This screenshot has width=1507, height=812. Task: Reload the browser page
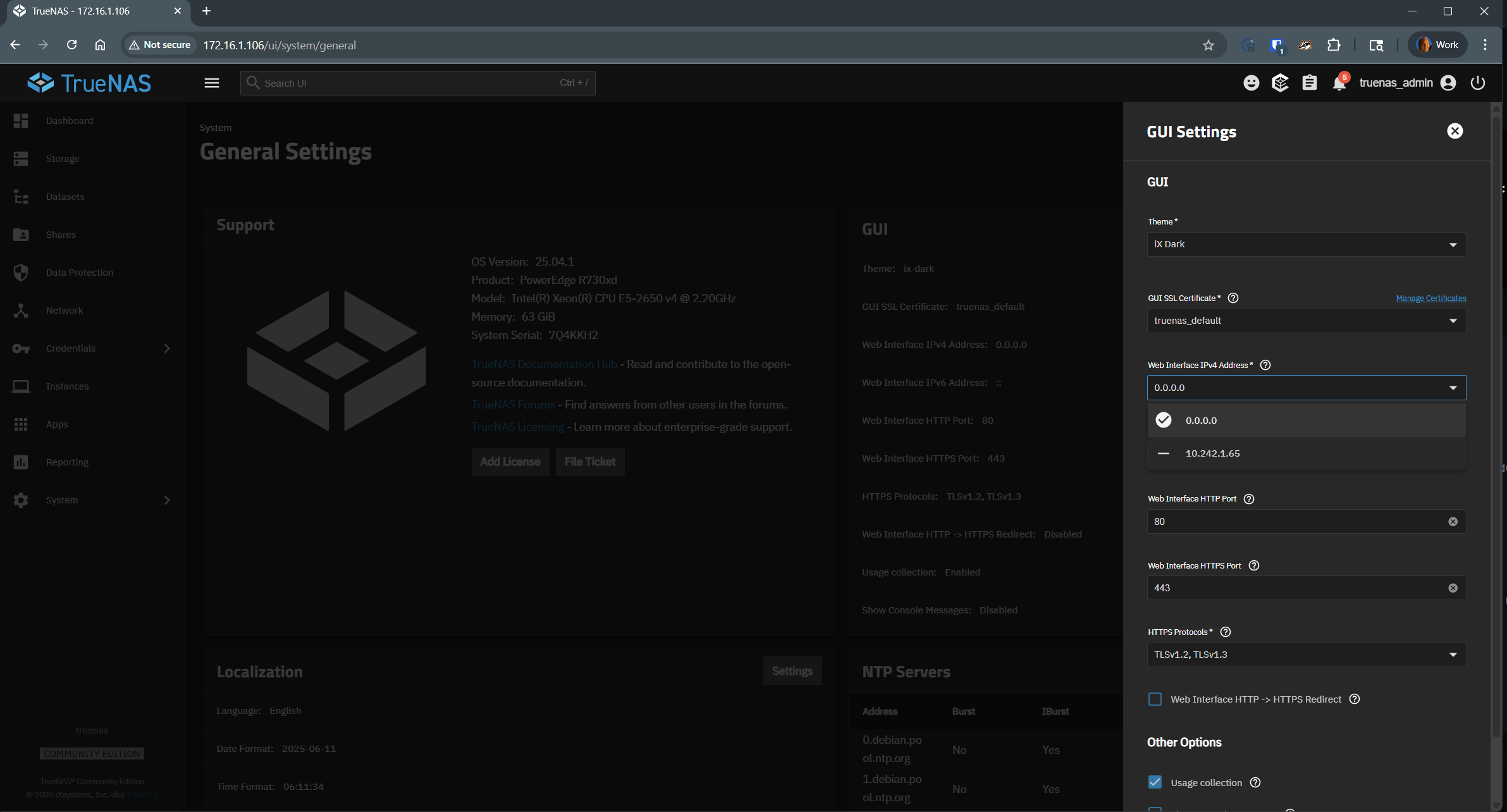click(x=72, y=45)
